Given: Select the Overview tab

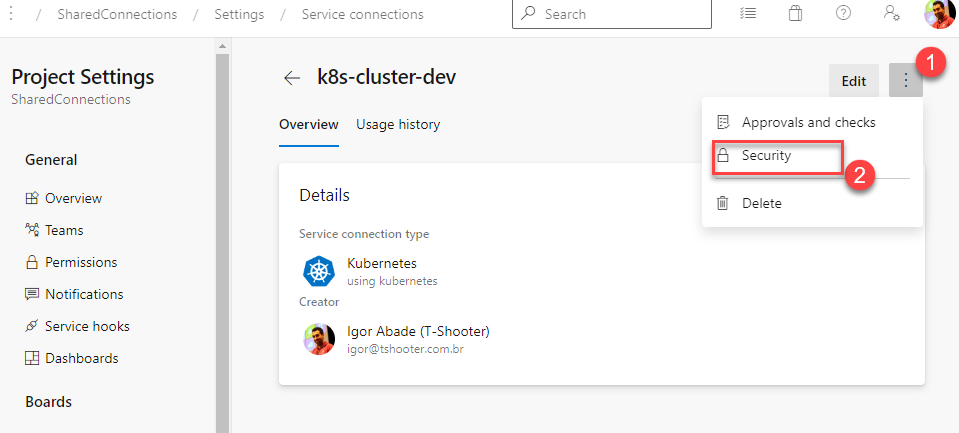Looking at the screenshot, I should (309, 125).
